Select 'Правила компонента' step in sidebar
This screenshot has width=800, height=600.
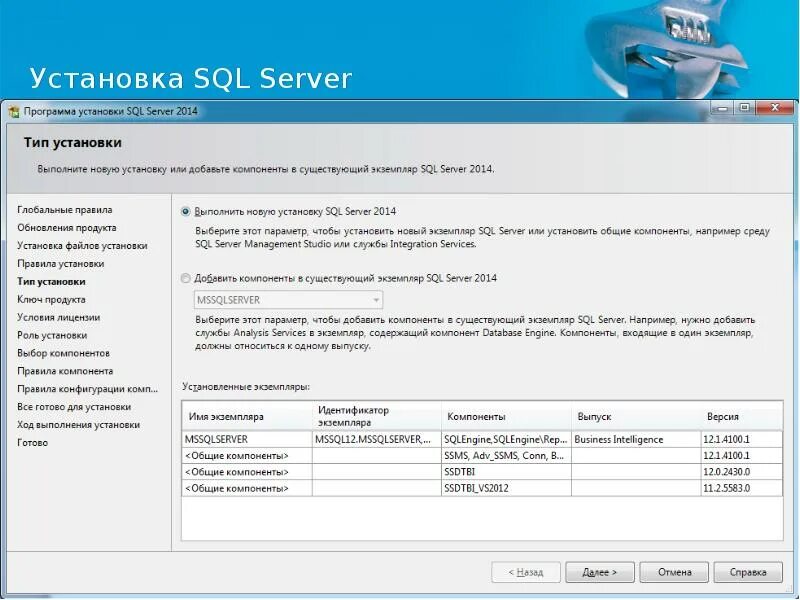pos(65,371)
